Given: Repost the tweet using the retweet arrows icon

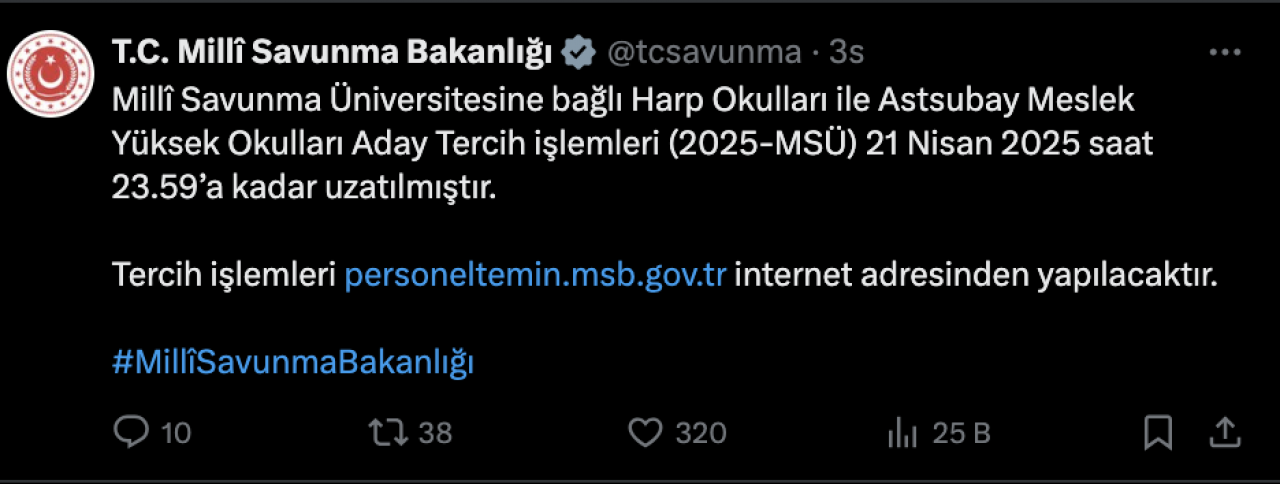Looking at the screenshot, I should point(387,432).
